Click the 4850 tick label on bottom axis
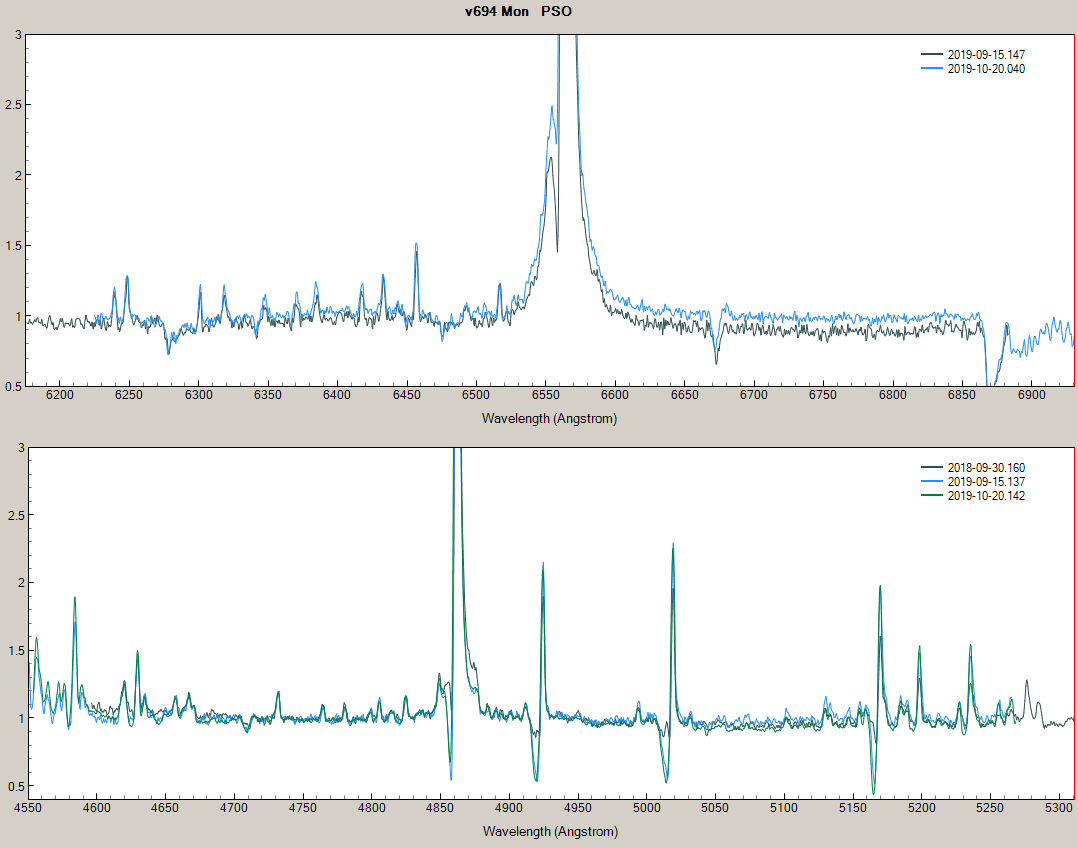The image size is (1078, 848). pyautogui.click(x=440, y=807)
